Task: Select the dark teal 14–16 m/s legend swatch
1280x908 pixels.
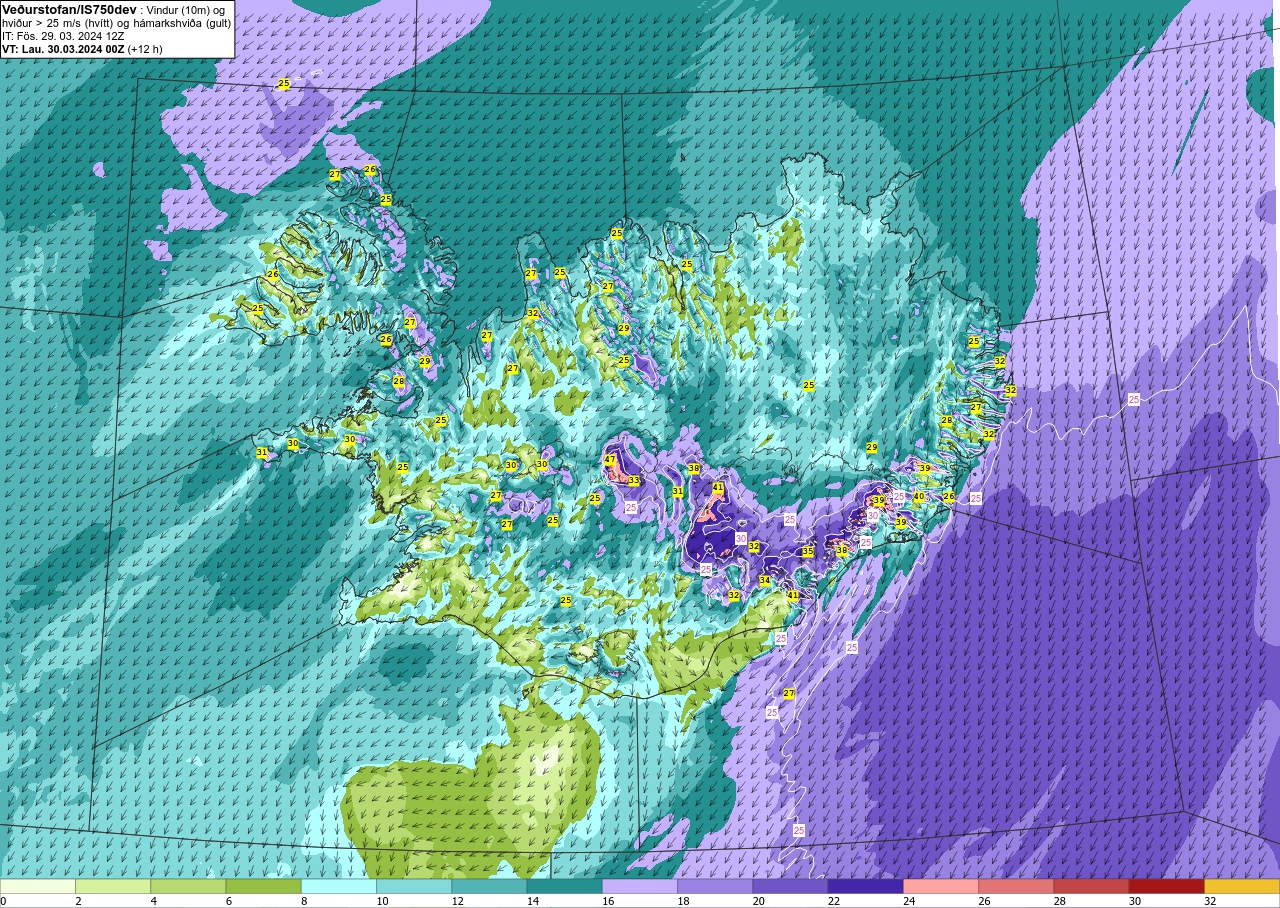Action: click(565, 886)
